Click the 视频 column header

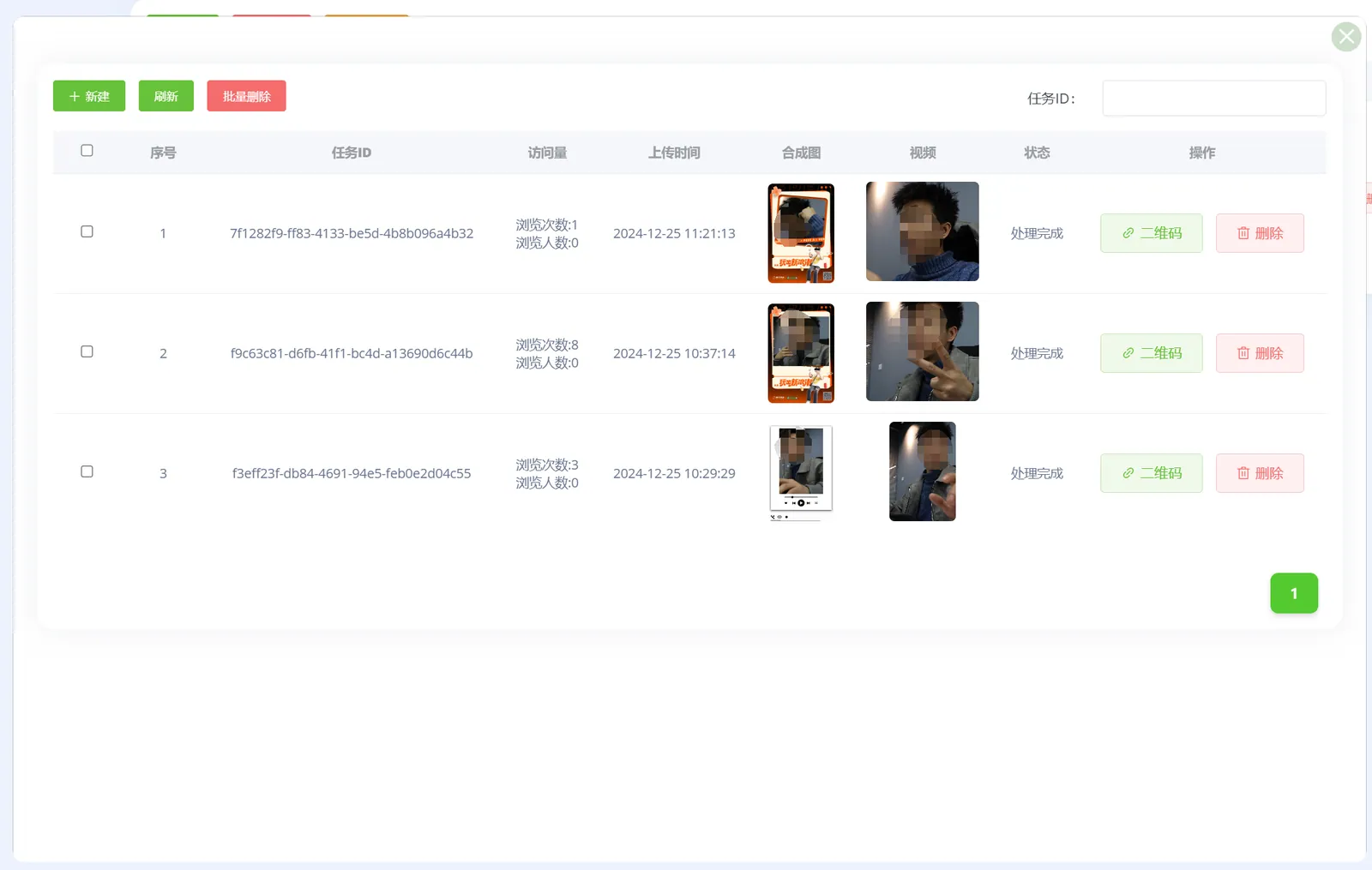(923, 153)
